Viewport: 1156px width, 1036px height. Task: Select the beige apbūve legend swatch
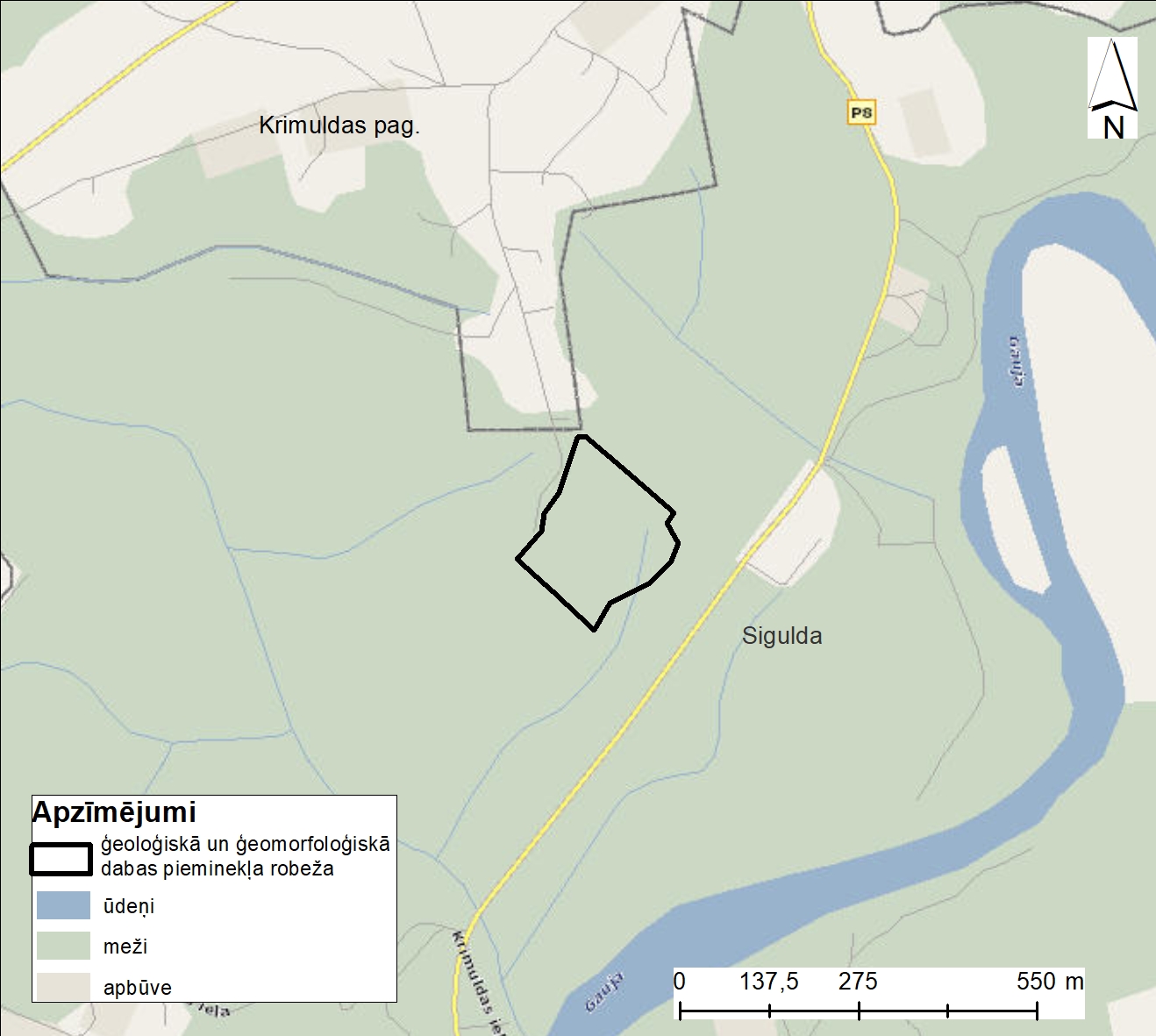click(x=63, y=986)
